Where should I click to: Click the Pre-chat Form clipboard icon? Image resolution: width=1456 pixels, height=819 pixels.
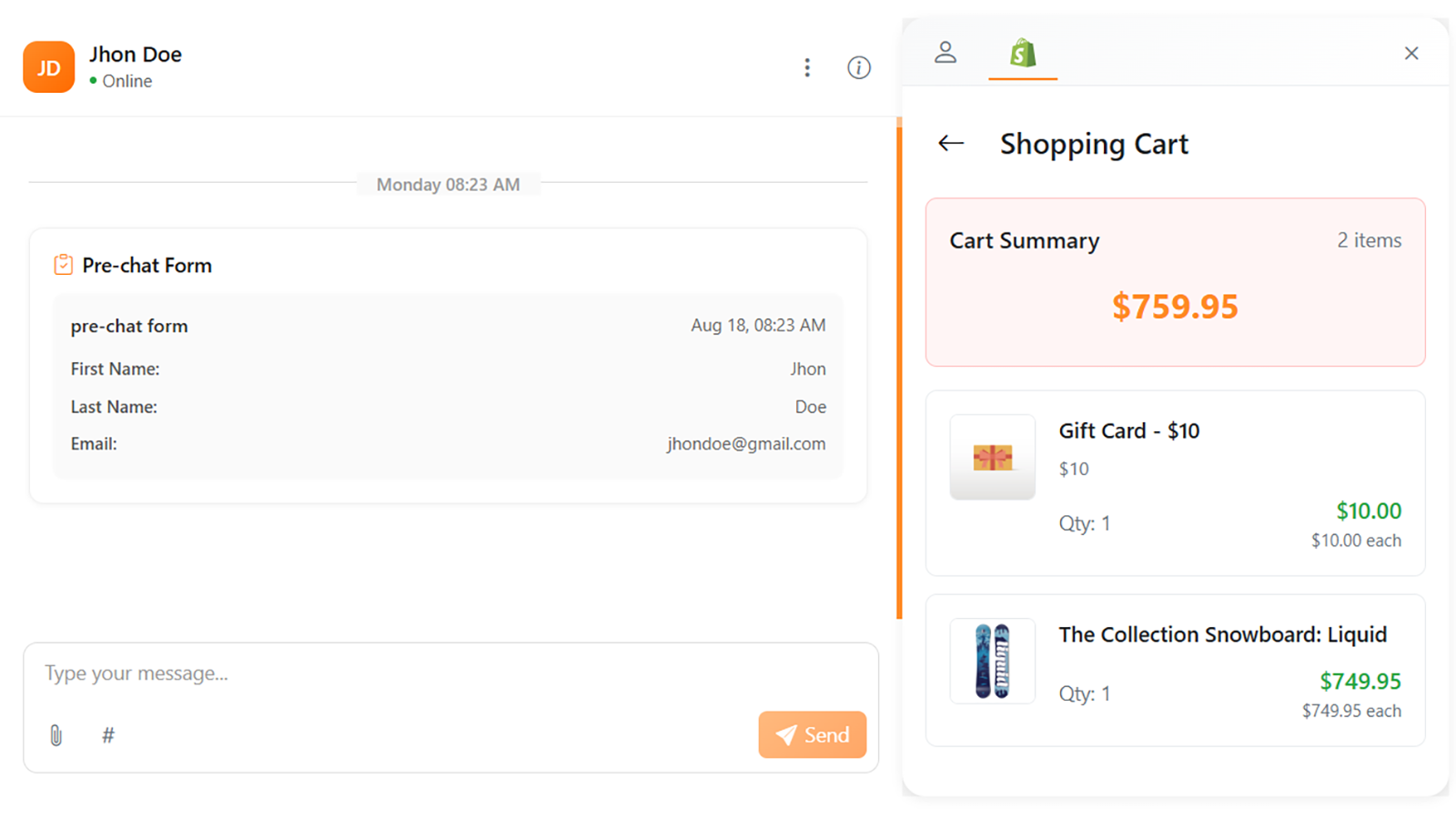[63, 264]
